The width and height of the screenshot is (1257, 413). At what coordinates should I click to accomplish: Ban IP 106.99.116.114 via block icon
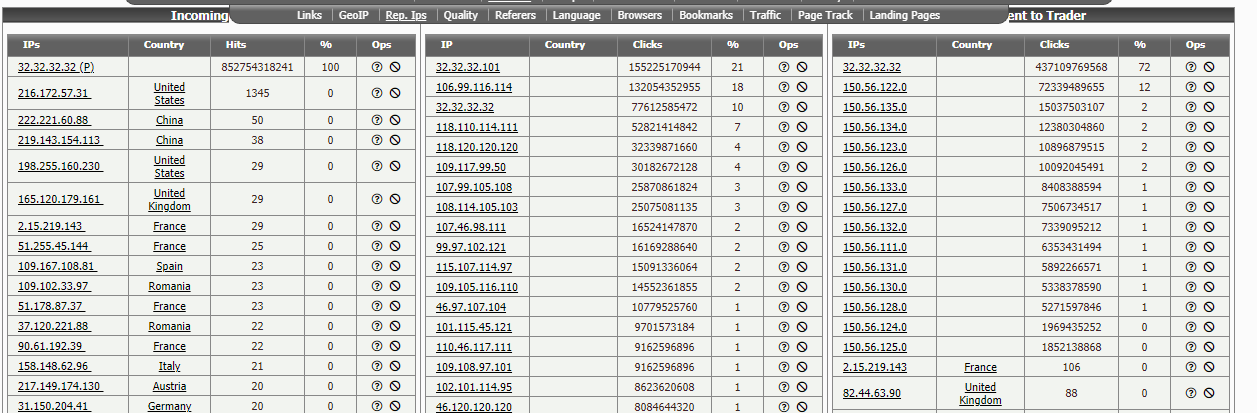coord(802,87)
